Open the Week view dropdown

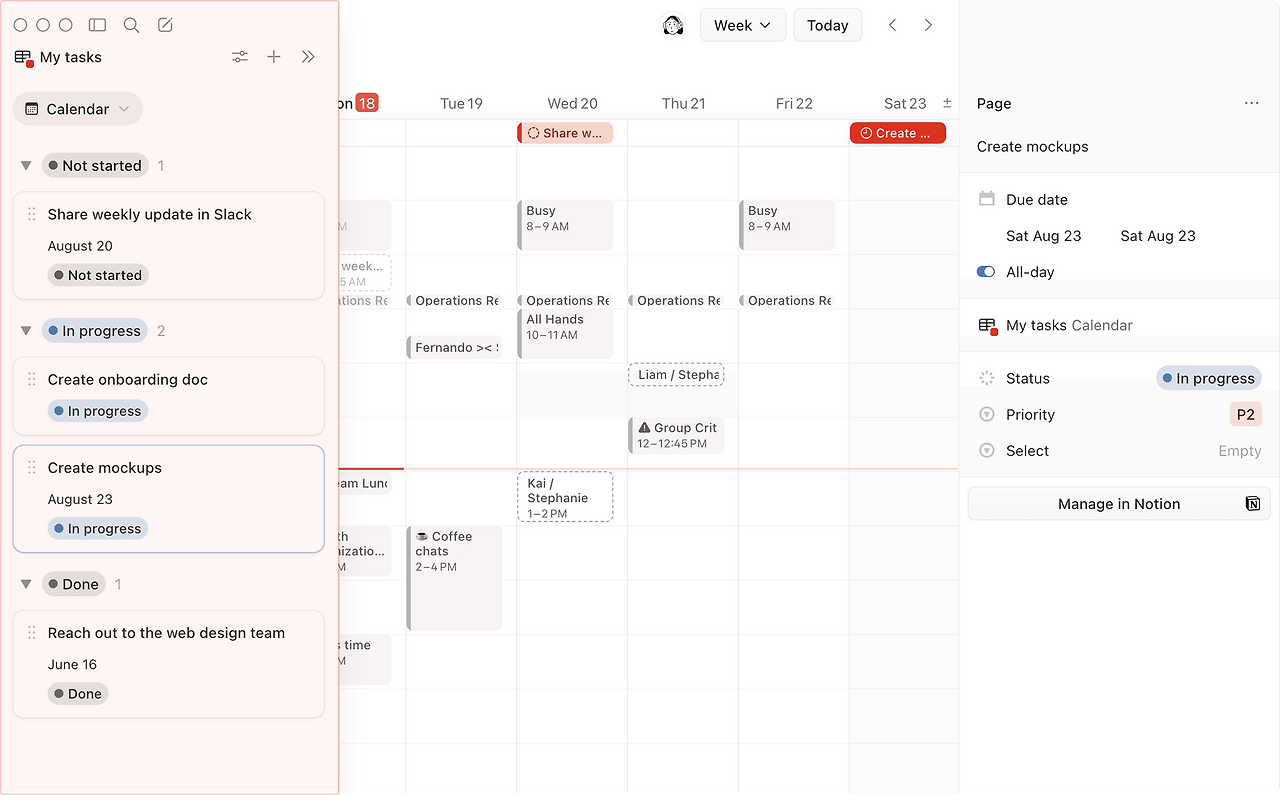point(743,25)
